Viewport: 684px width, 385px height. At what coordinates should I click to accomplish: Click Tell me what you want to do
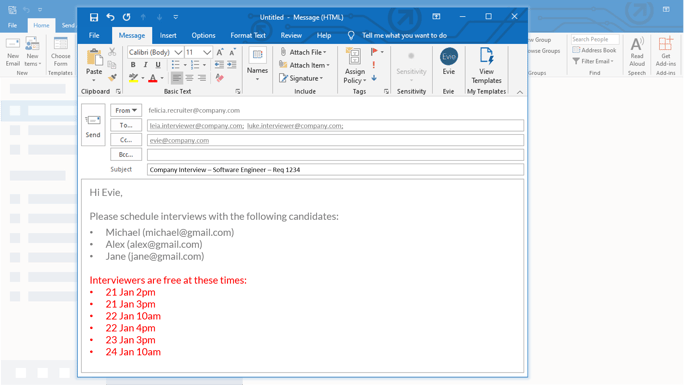coord(404,35)
